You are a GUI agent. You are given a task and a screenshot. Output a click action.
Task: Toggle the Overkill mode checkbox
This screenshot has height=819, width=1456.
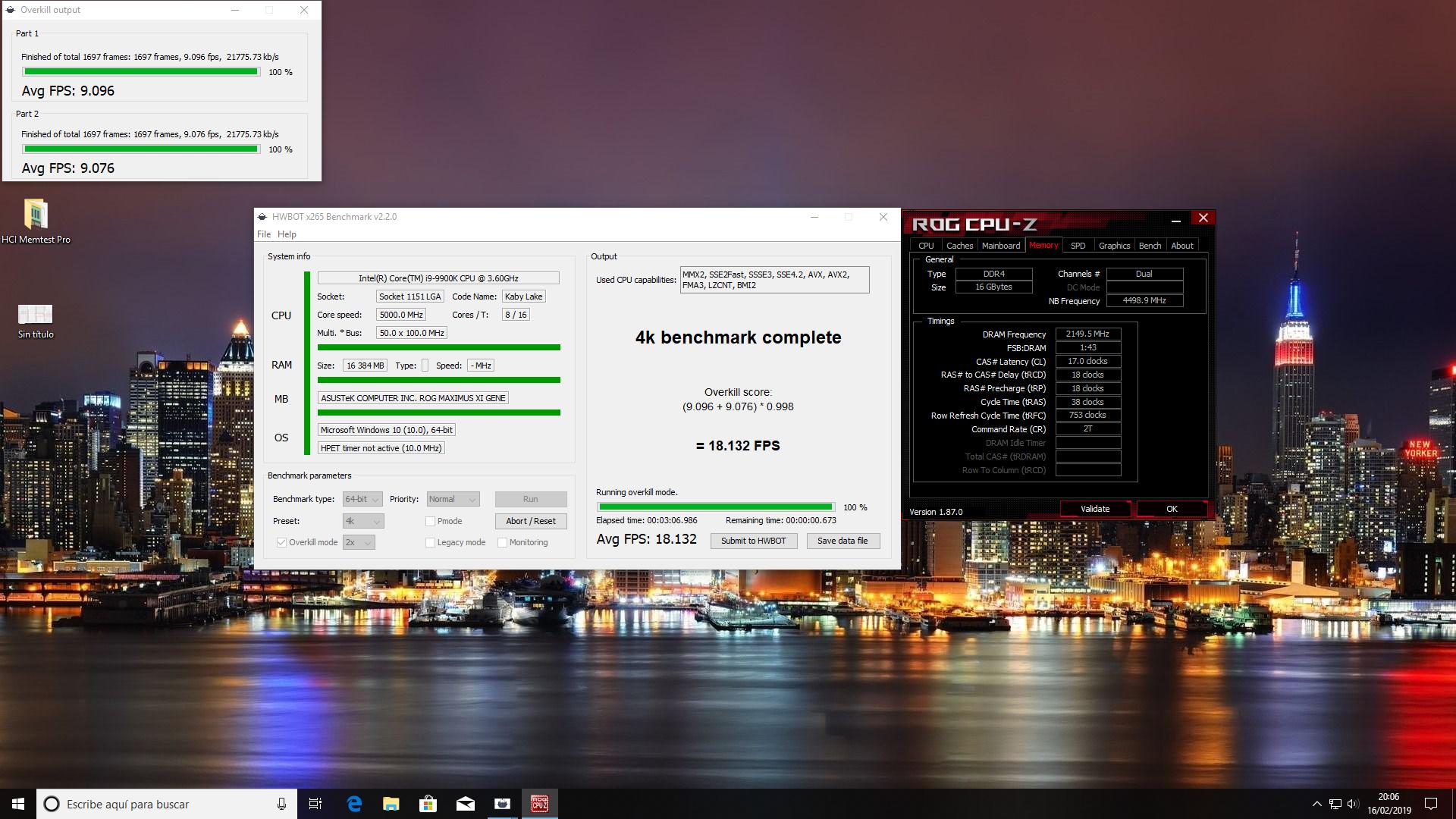tap(281, 542)
